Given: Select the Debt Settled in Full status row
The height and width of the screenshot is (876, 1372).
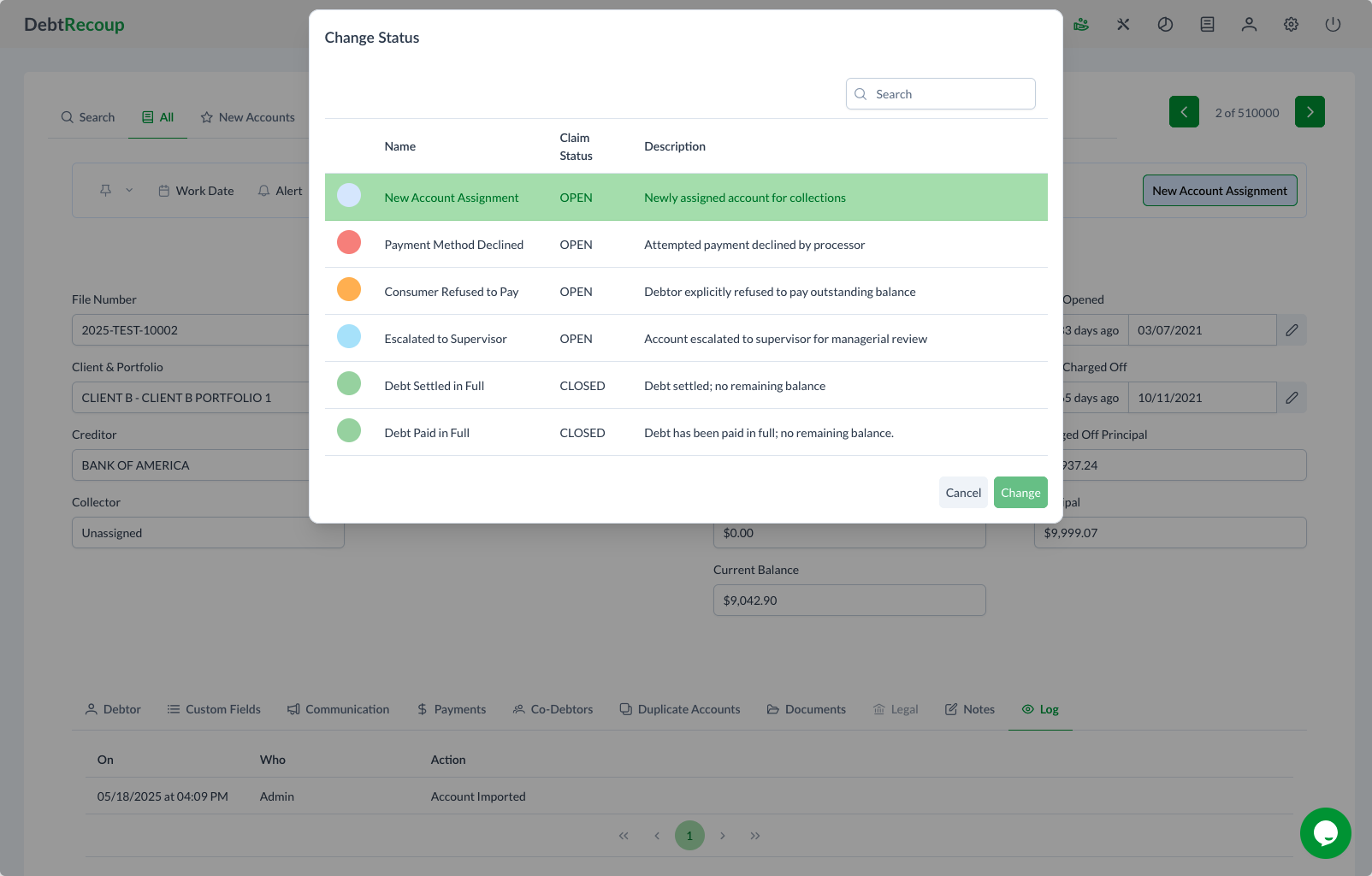Looking at the screenshot, I should (x=434, y=386).
